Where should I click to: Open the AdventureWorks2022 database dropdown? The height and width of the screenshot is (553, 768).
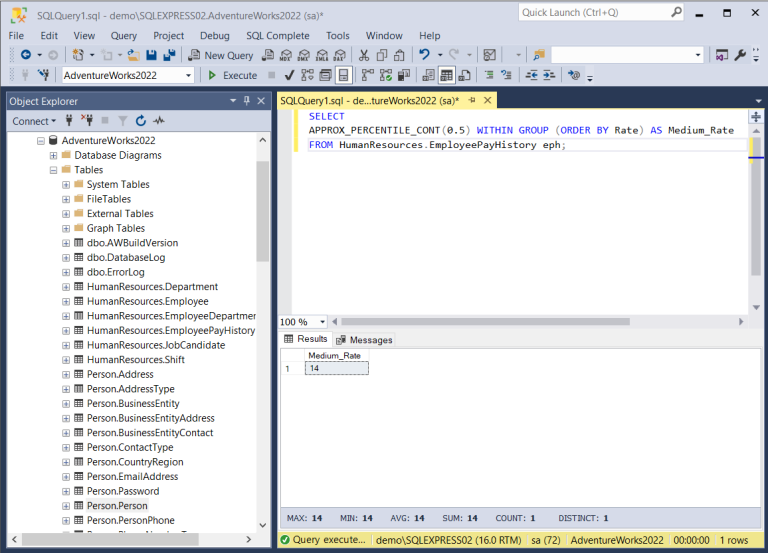(189, 75)
